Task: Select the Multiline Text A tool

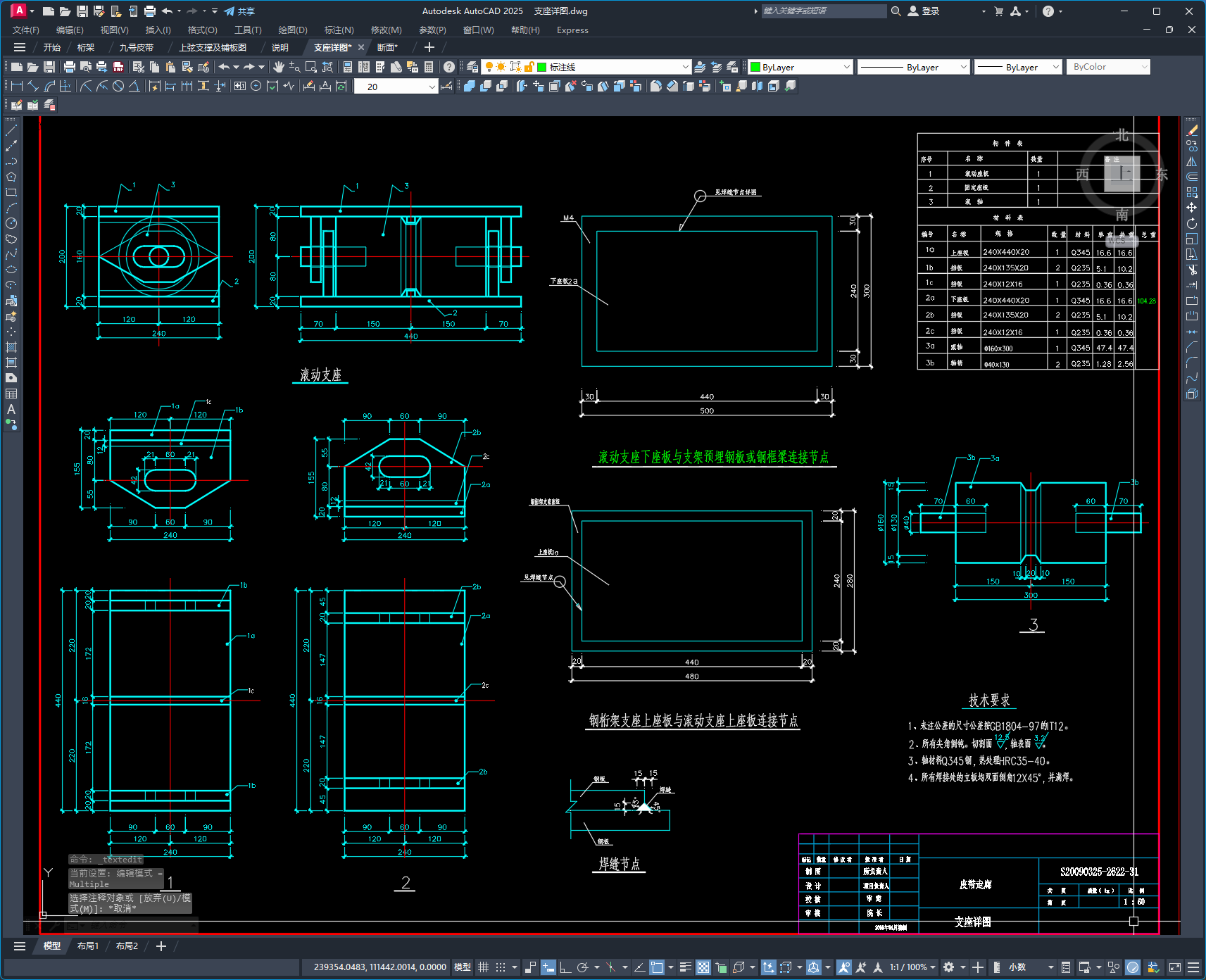Action: [x=11, y=409]
